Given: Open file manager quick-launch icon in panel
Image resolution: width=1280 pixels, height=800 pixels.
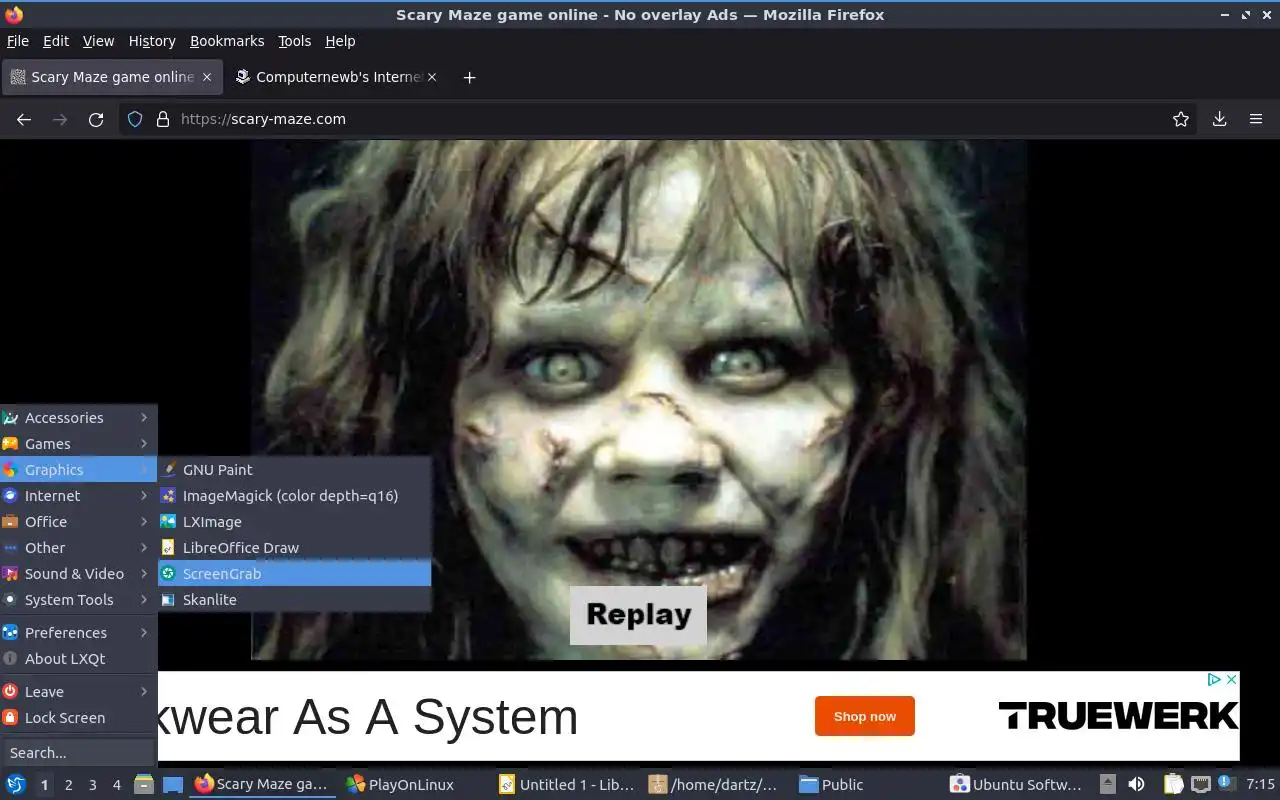Looking at the screenshot, I should pyautogui.click(x=144, y=785).
